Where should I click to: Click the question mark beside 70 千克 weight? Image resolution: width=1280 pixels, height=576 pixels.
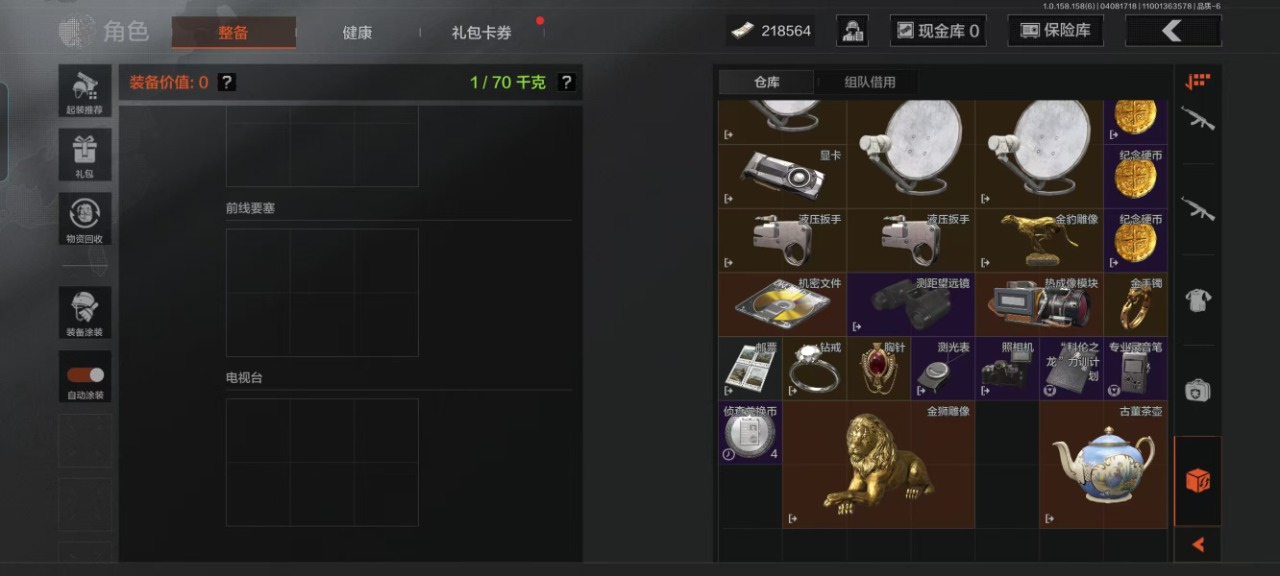click(x=566, y=82)
